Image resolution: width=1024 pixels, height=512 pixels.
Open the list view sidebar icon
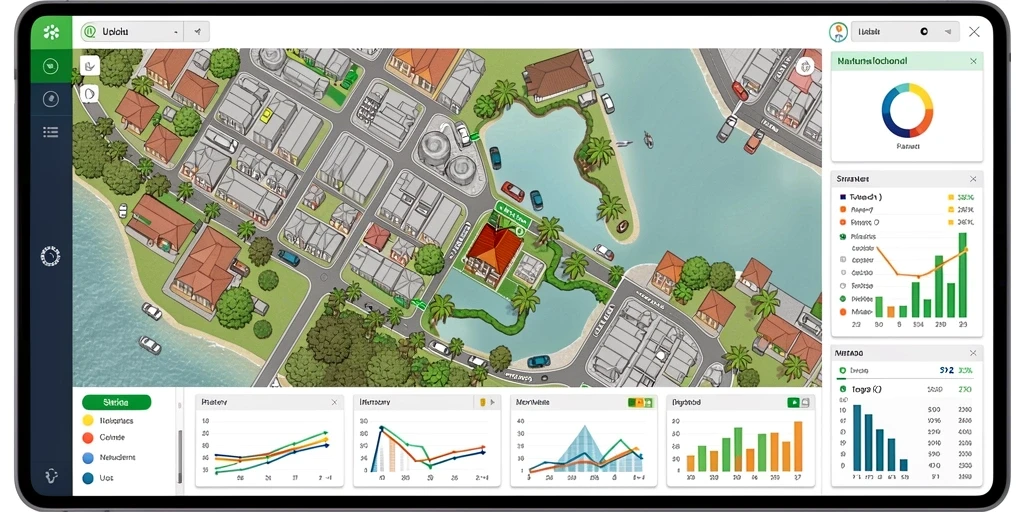pos(51,132)
